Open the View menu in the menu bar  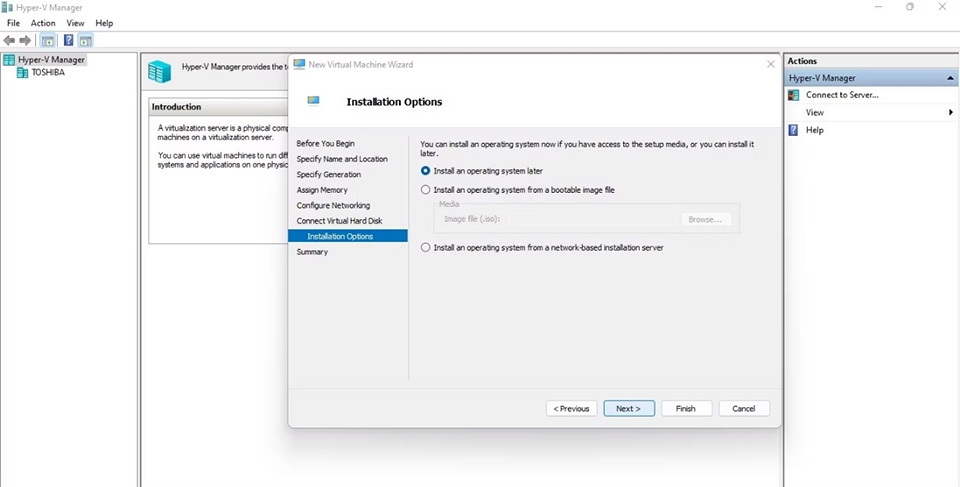click(x=75, y=23)
